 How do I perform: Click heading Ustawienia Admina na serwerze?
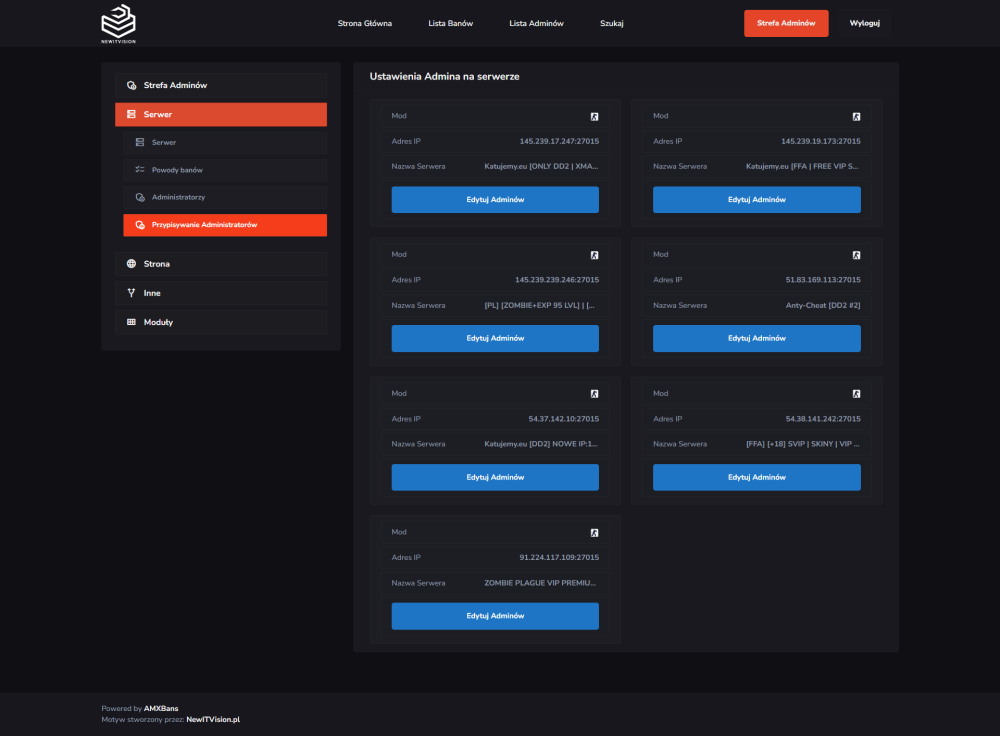445,77
